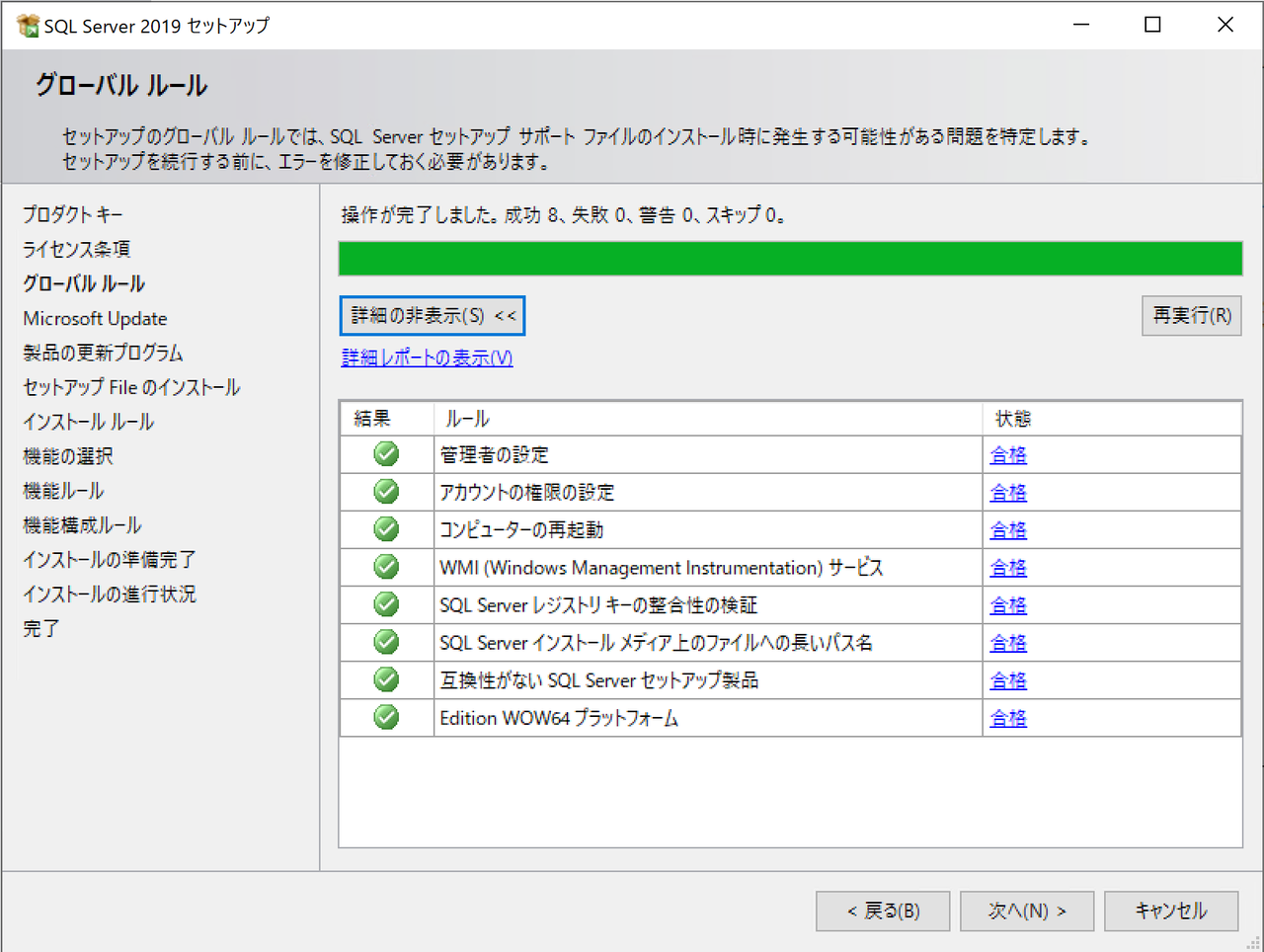Click rule text アカウントの権限の設定
This screenshot has height=952, width=1264.
coord(526,493)
